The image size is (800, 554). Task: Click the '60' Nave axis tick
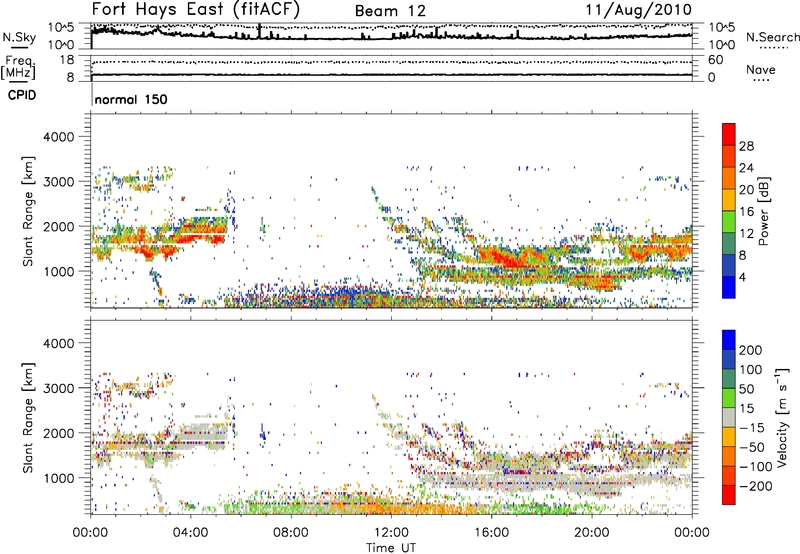click(x=715, y=60)
